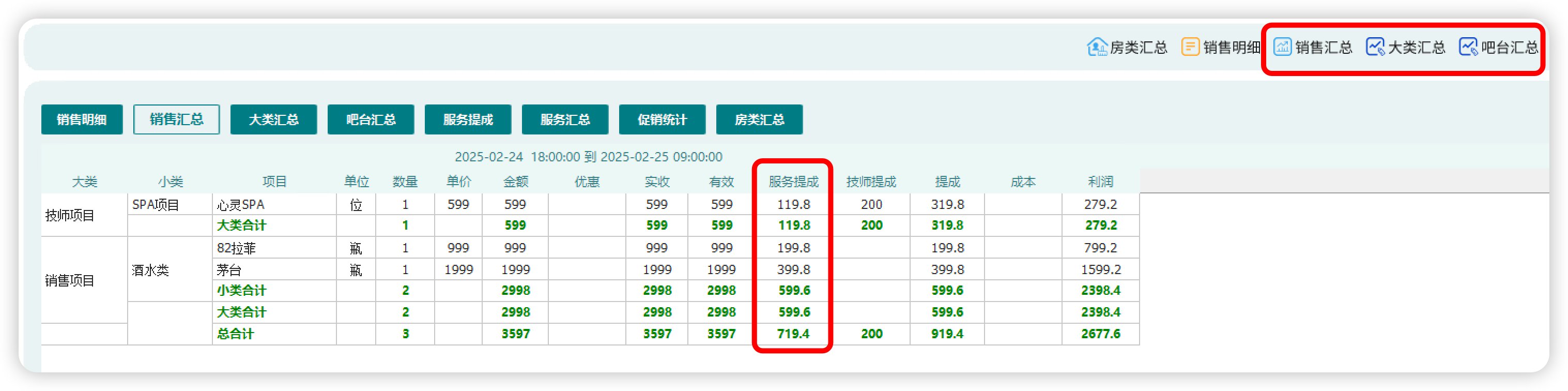
Task: Click the 服务提成 column header
Action: [x=793, y=182]
